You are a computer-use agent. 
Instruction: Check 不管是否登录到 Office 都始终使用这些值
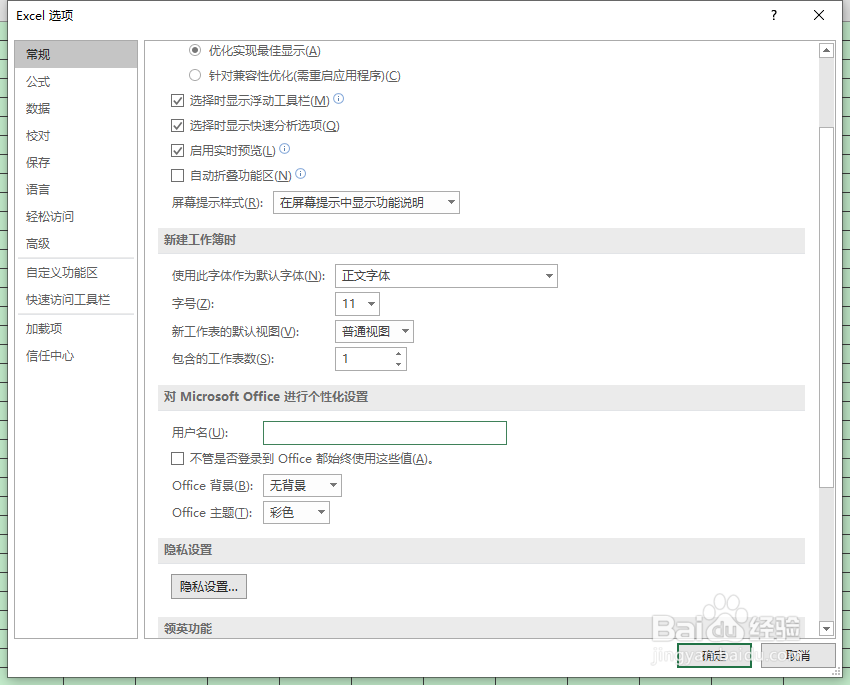[177, 459]
